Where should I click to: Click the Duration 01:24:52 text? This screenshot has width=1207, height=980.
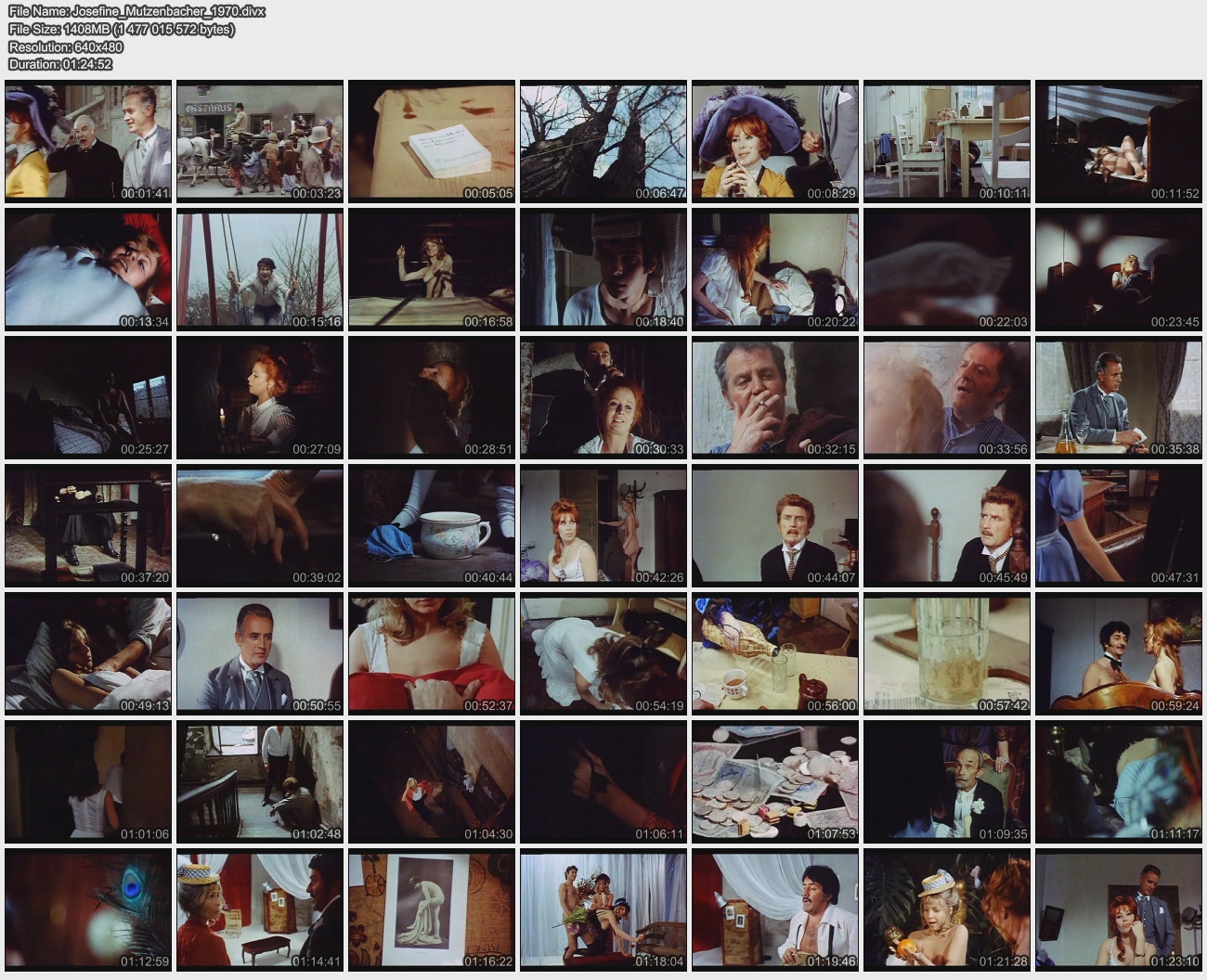pyautogui.click(x=60, y=64)
